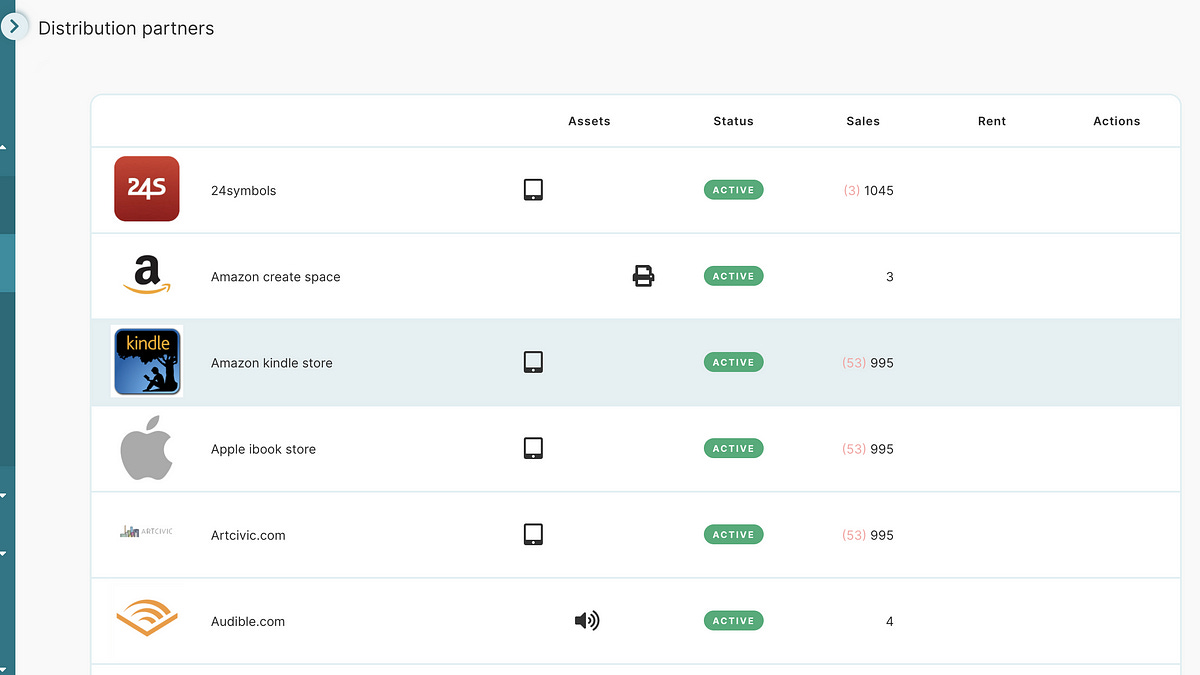Click the (53) 995 sales for Artcivic.com
Screen dimensions: 1200x675
868,534
